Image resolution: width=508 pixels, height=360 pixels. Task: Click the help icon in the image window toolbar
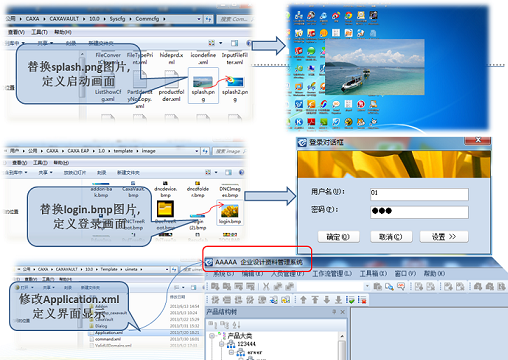242,172
